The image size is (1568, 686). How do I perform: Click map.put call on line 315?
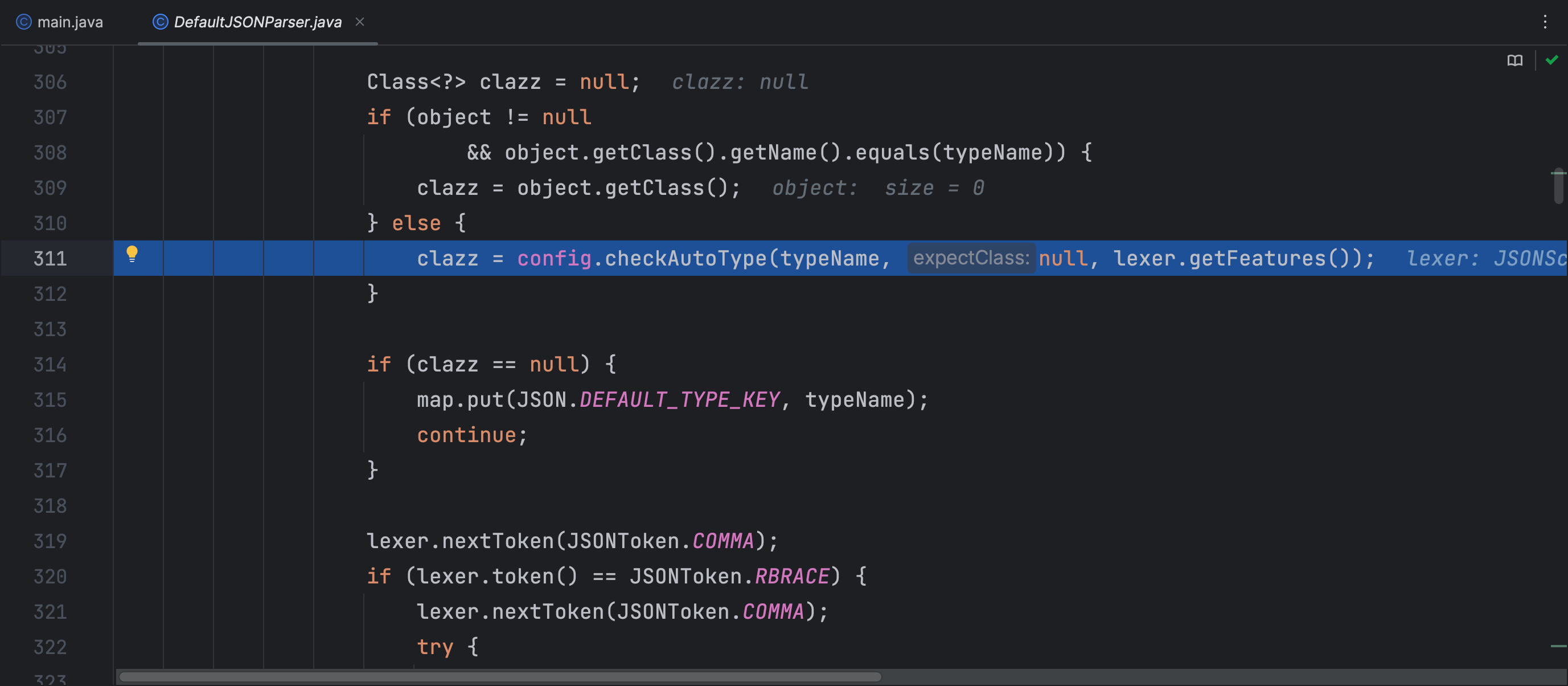[x=460, y=401]
